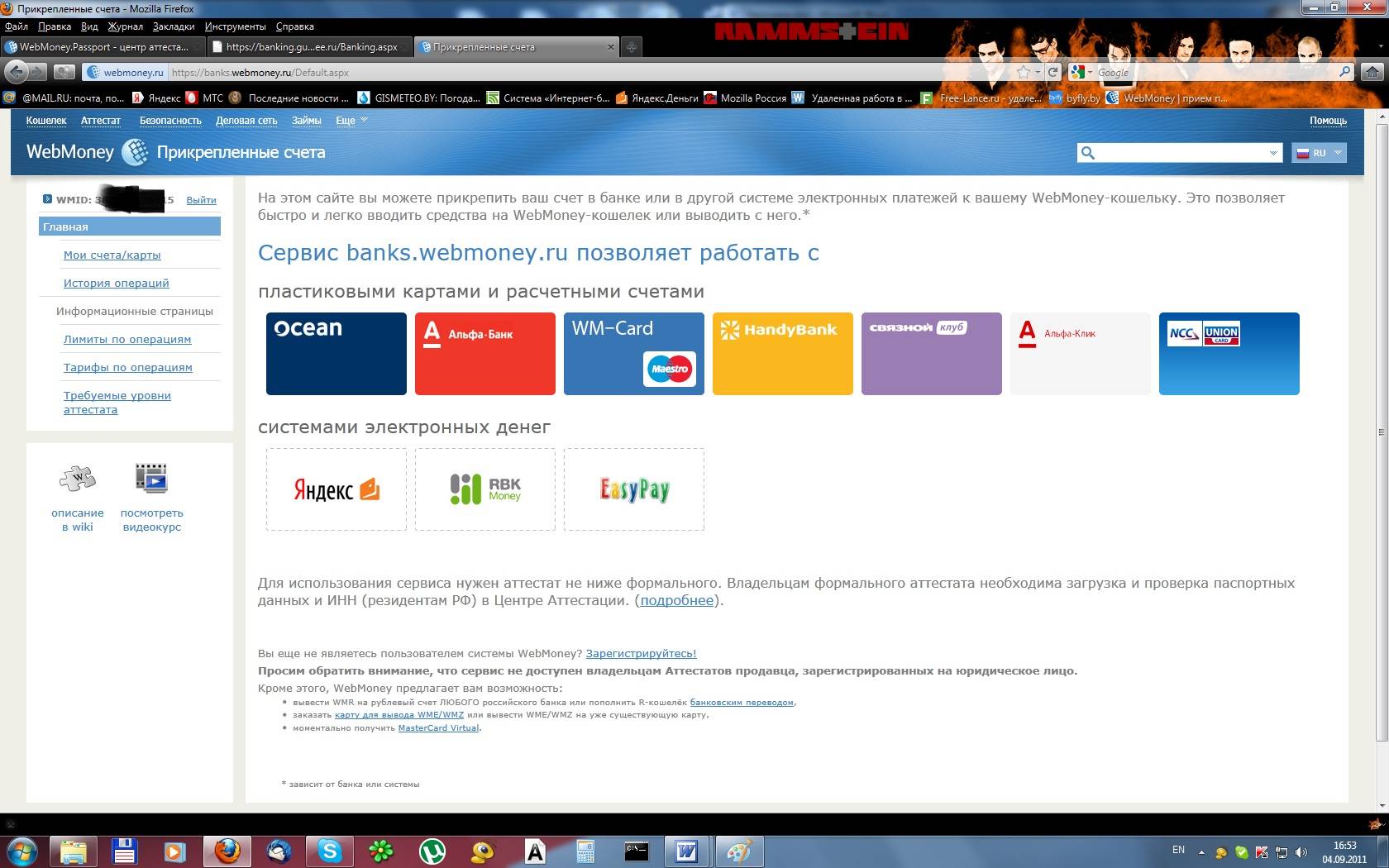
Task: Open История операций sidebar link
Action: 117,284
